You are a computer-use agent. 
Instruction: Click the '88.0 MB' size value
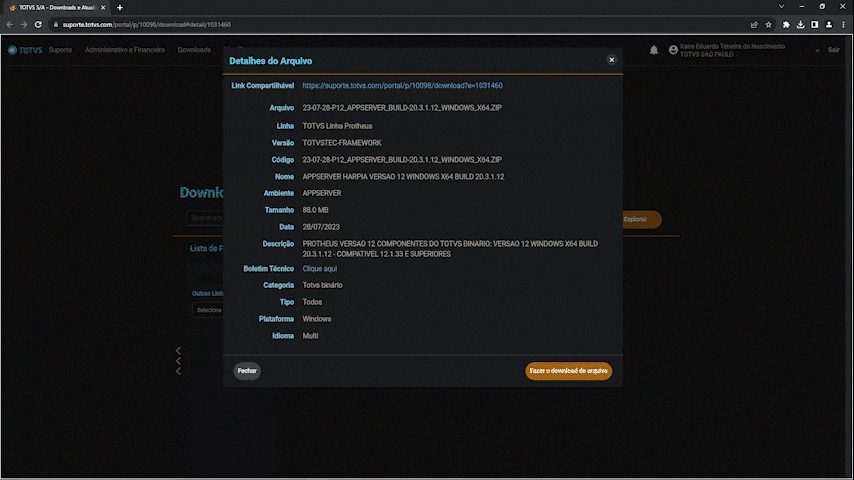315,210
